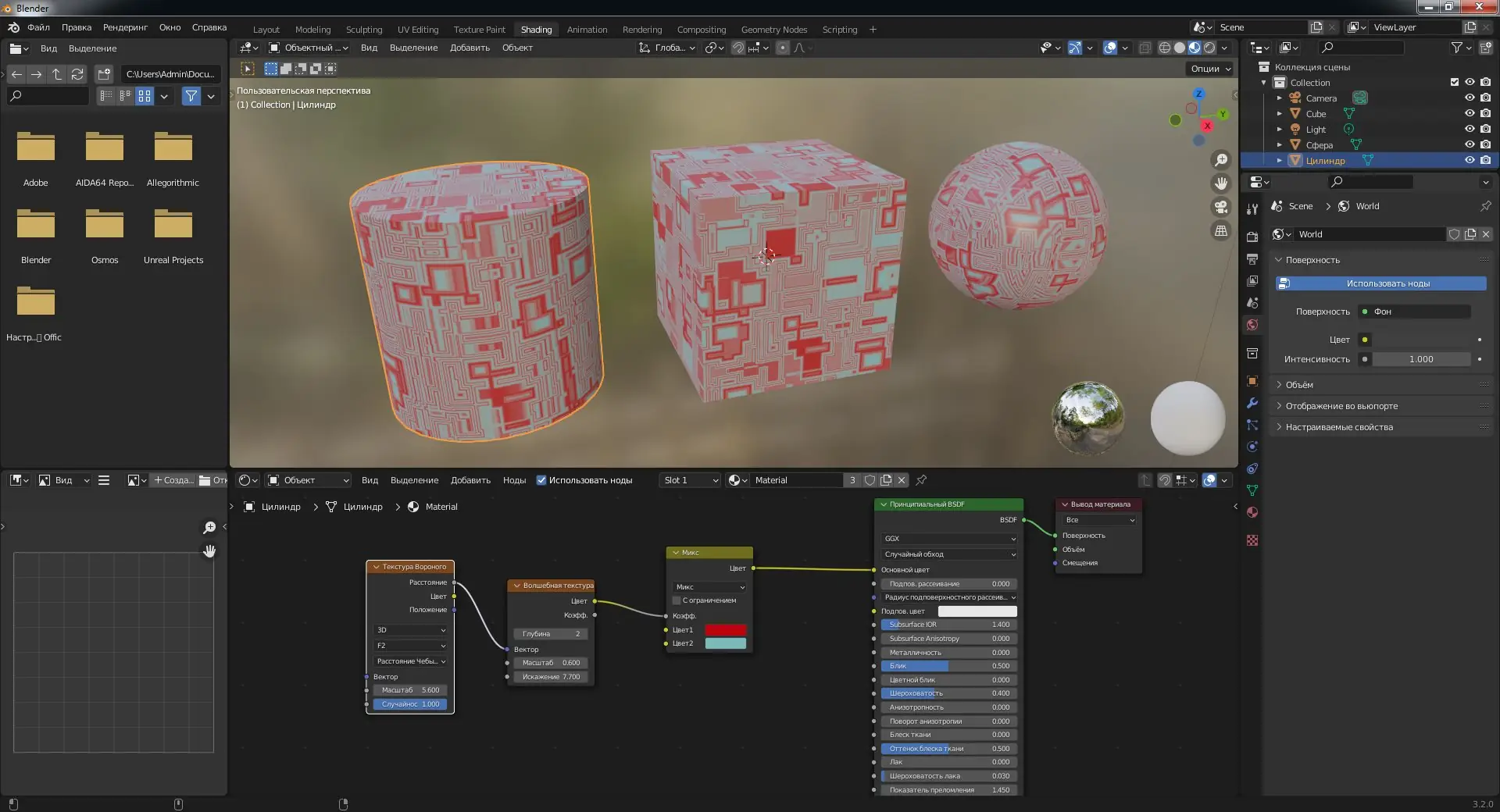This screenshot has width=1500, height=812.
Task: Pin the node editor material
Action: point(921,480)
